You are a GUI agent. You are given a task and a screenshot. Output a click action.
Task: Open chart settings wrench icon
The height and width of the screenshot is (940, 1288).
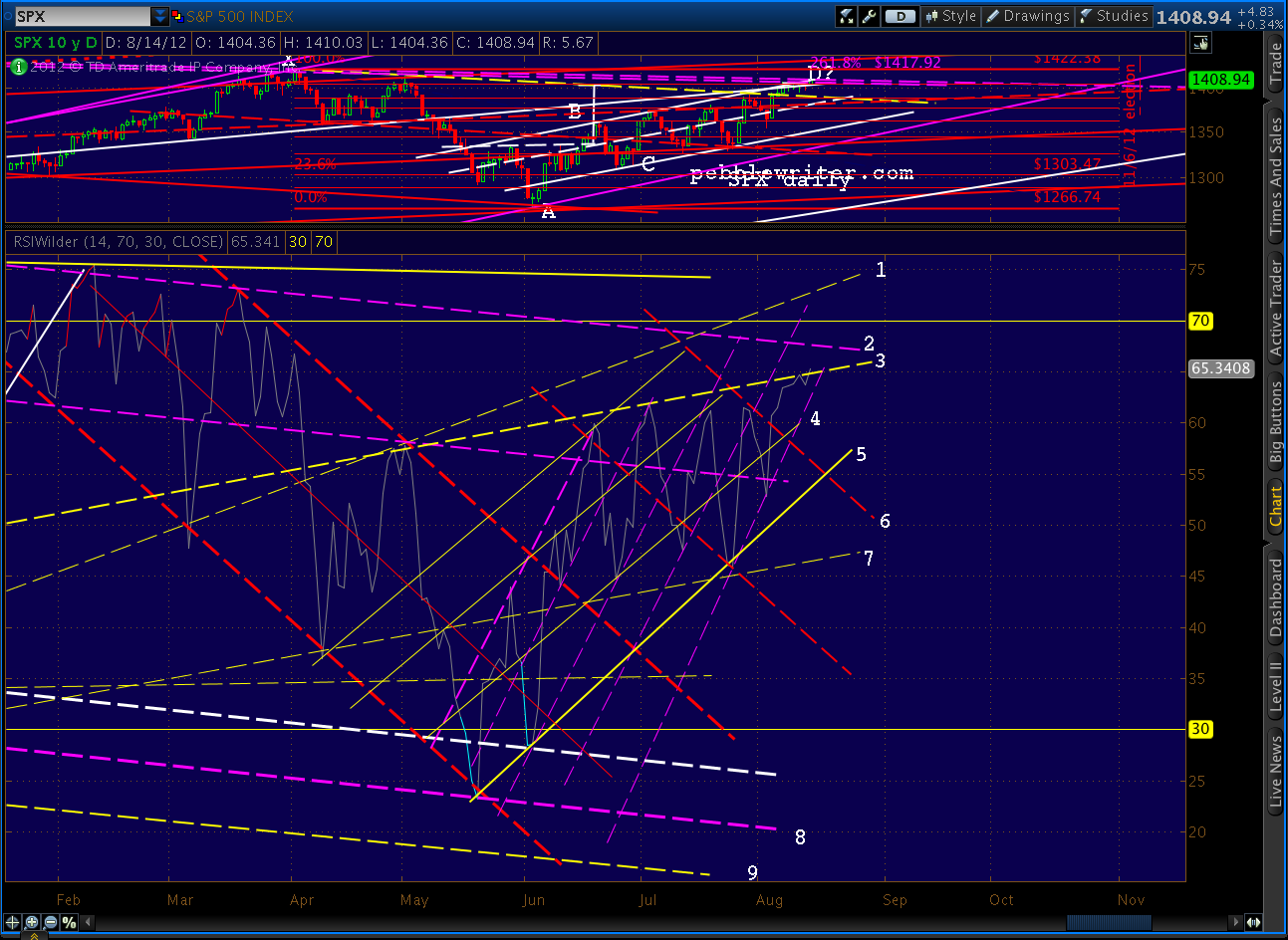[x=869, y=16]
